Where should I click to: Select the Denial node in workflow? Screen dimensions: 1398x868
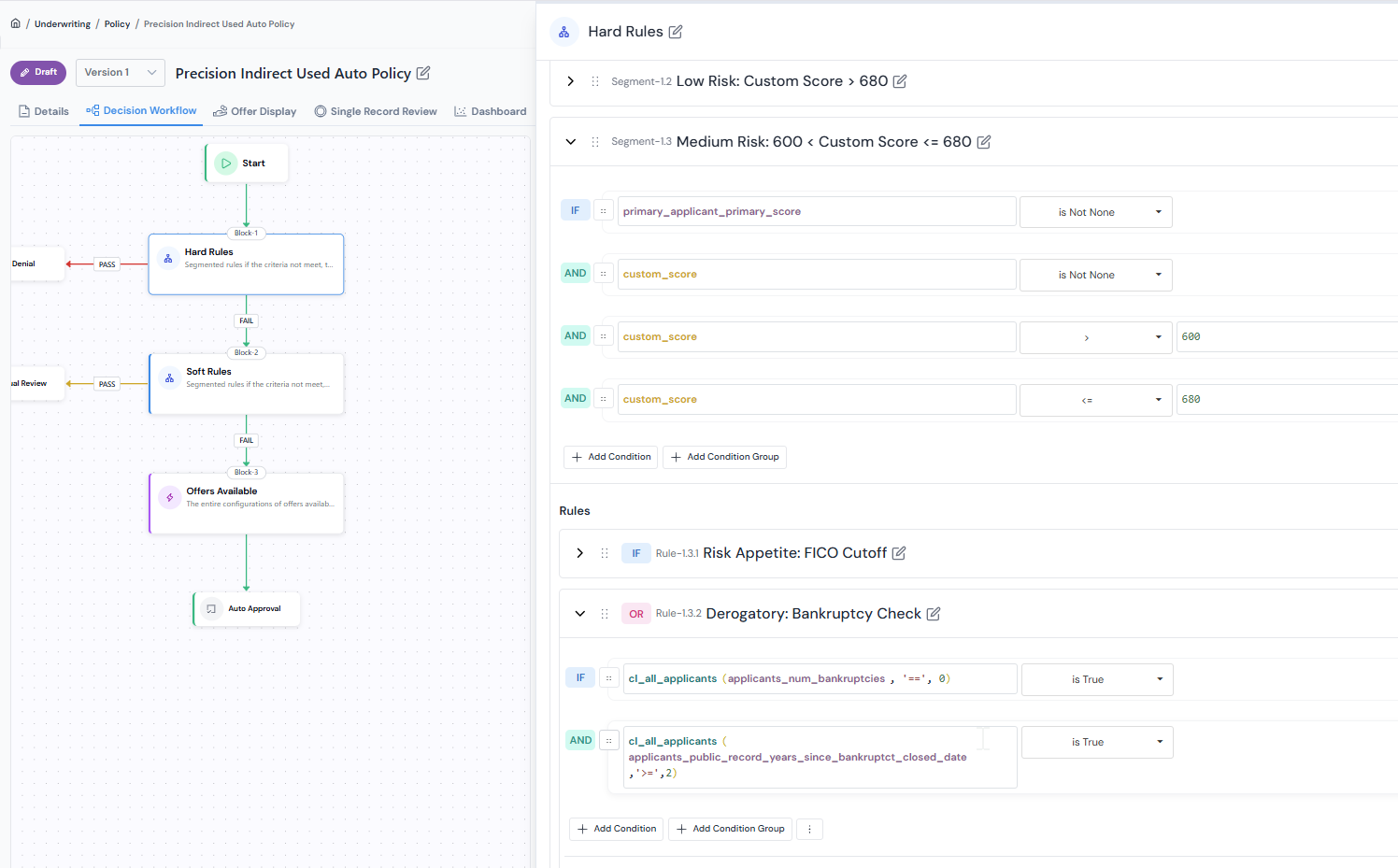37,263
